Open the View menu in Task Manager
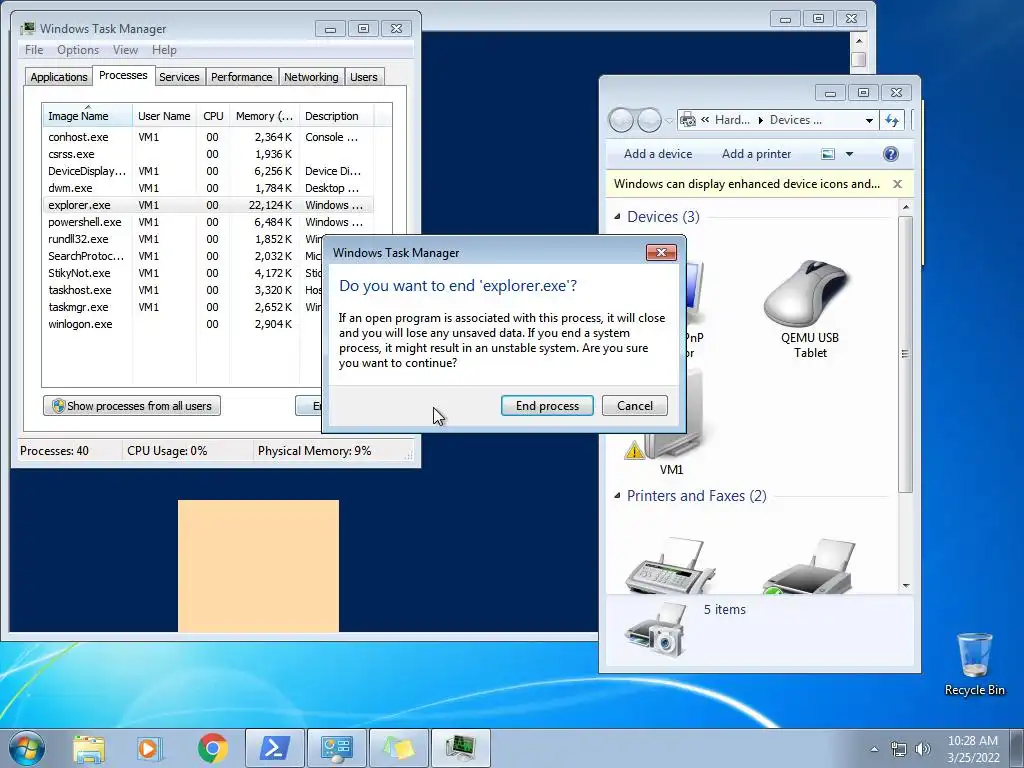Viewport: 1024px width, 768px height. pyautogui.click(x=125, y=50)
